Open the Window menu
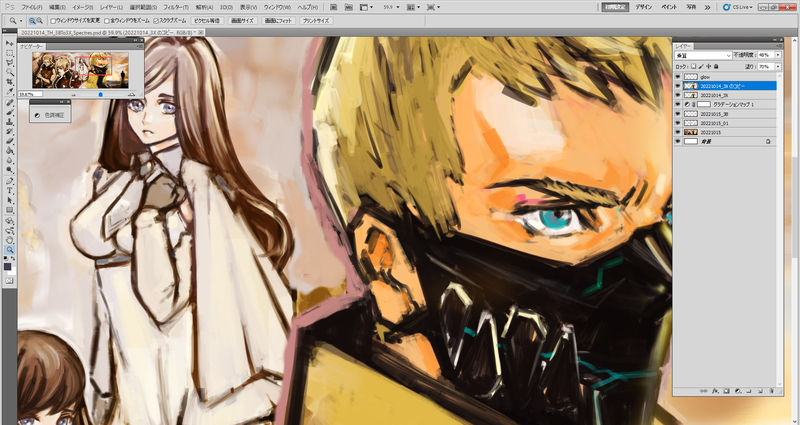Image resolution: width=800 pixels, height=425 pixels. click(277, 7)
